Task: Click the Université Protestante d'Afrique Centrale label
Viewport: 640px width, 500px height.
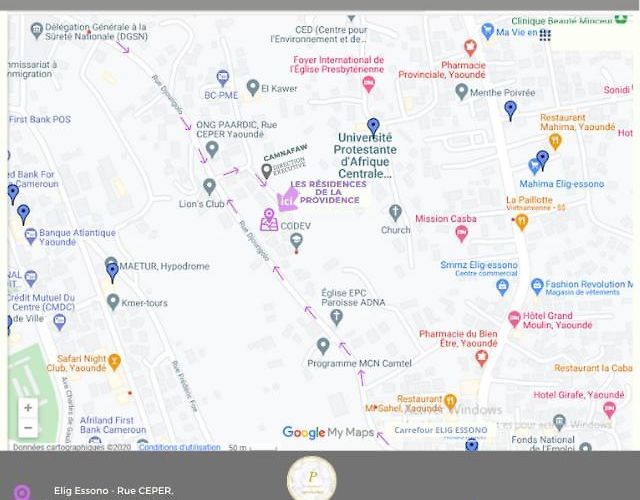Action: pos(365,156)
